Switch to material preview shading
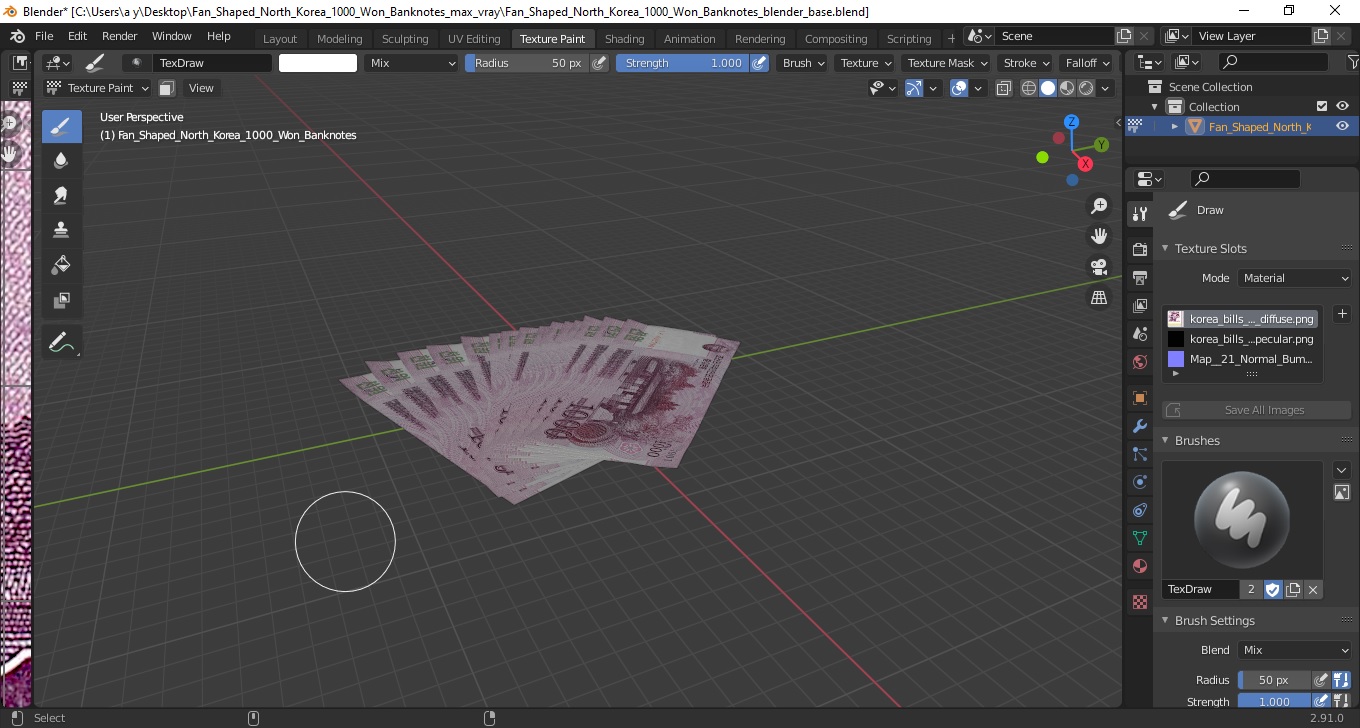This screenshot has width=1360, height=728. coord(1066,88)
